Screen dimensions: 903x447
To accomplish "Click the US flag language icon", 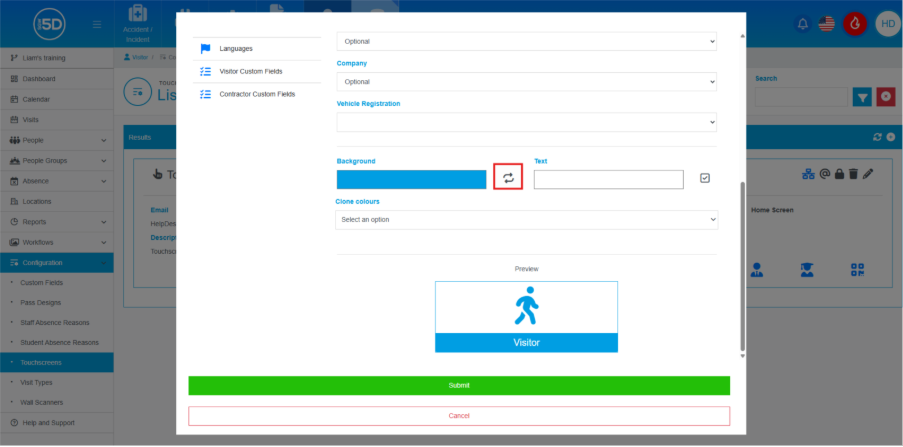I will (826, 24).
